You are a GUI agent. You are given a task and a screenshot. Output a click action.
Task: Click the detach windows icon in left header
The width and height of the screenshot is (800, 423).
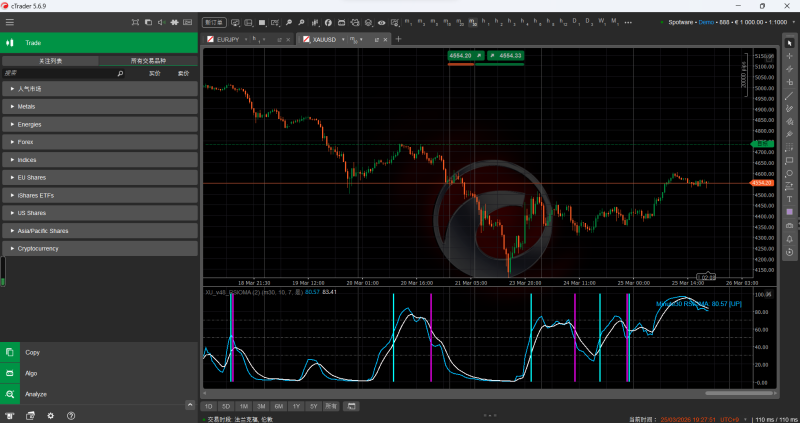(148, 22)
